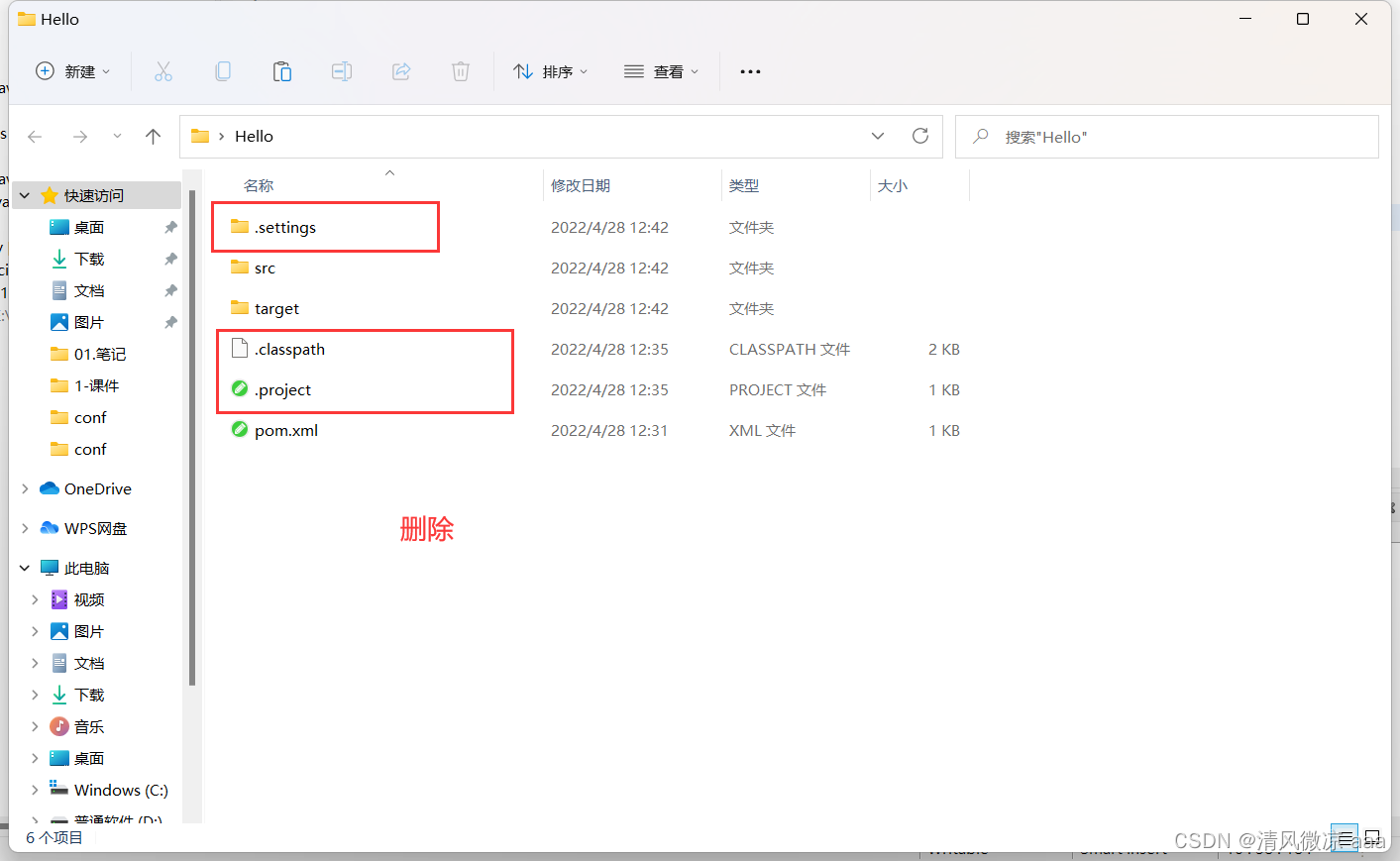Viewport: 1400px width, 861px height.
Task: Open 下载 under quick access
Action: tap(89, 259)
